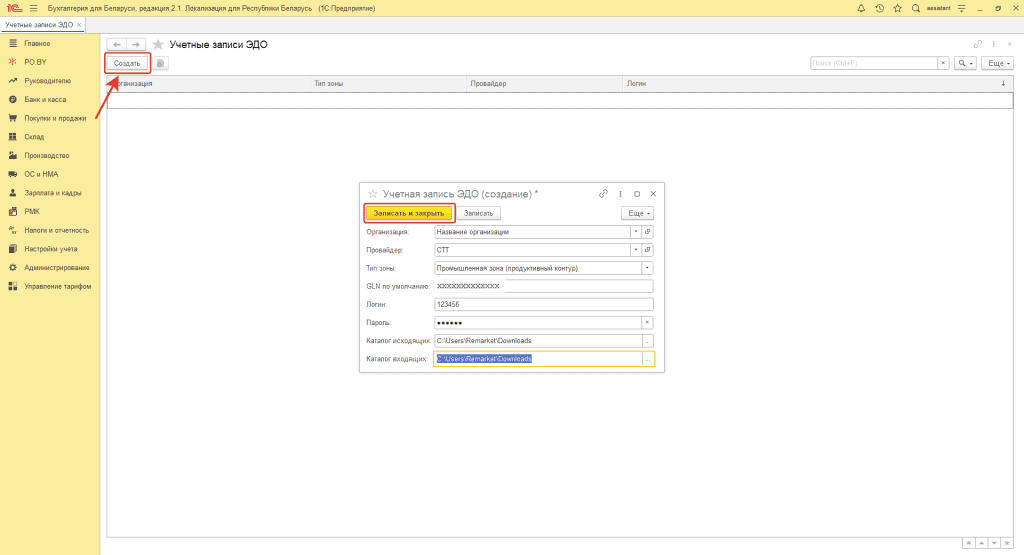
Task: Open favorites star in title bar
Action: click(897, 8)
